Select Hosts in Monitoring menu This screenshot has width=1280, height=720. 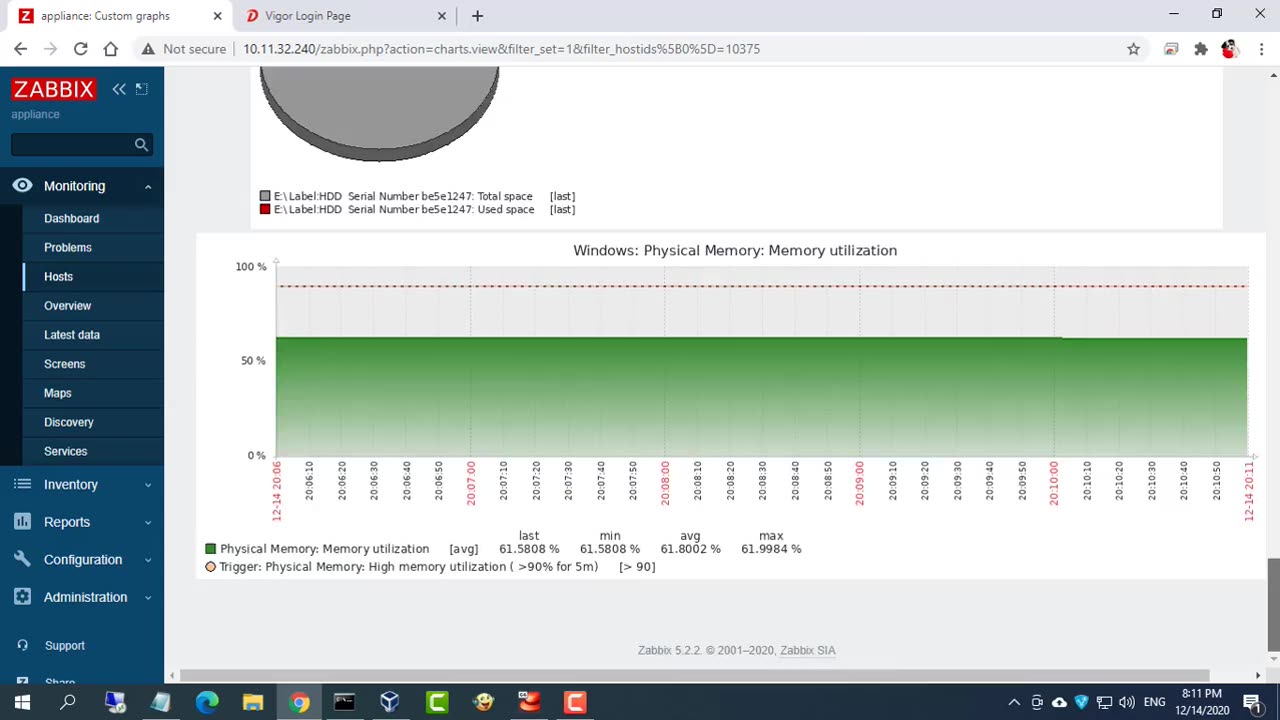pyautogui.click(x=58, y=276)
